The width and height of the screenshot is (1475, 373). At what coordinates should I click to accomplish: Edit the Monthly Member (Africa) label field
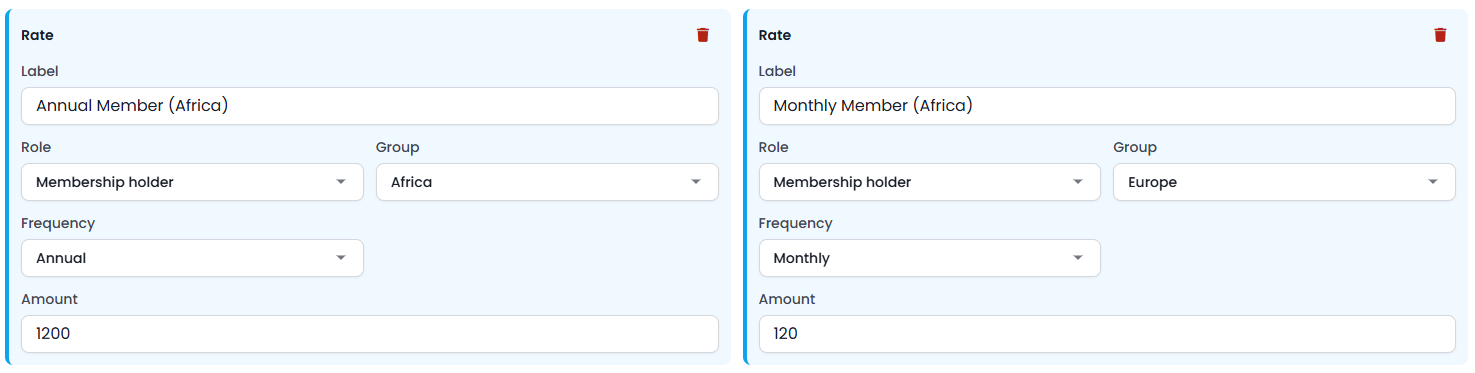click(1107, 106)
